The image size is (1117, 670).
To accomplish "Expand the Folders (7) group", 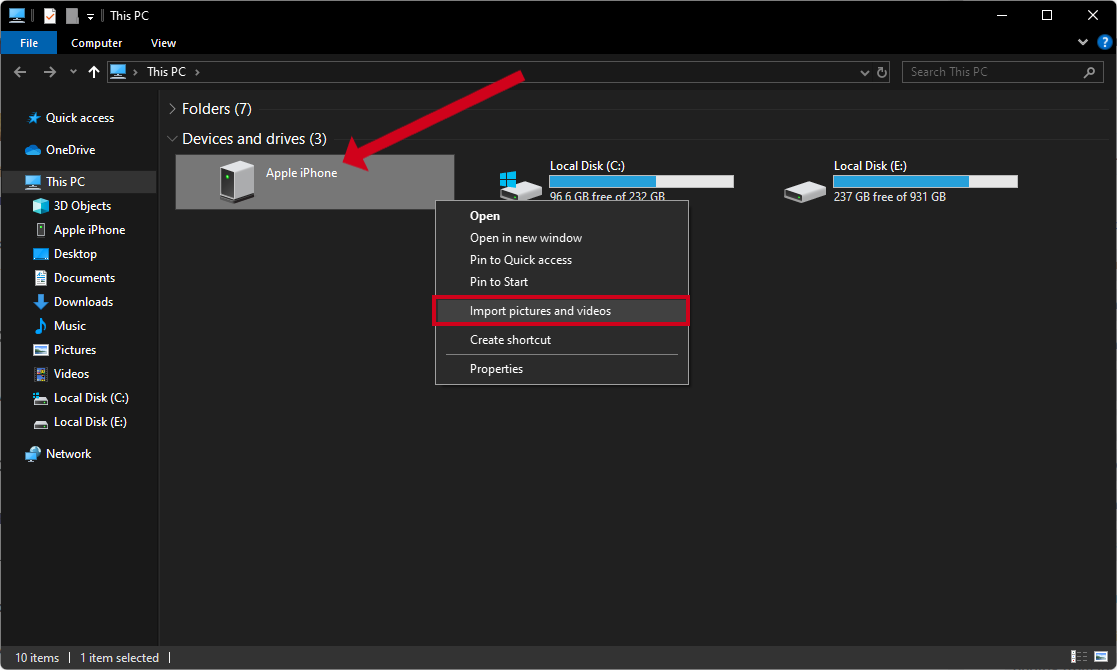I will tap(172, 109).
